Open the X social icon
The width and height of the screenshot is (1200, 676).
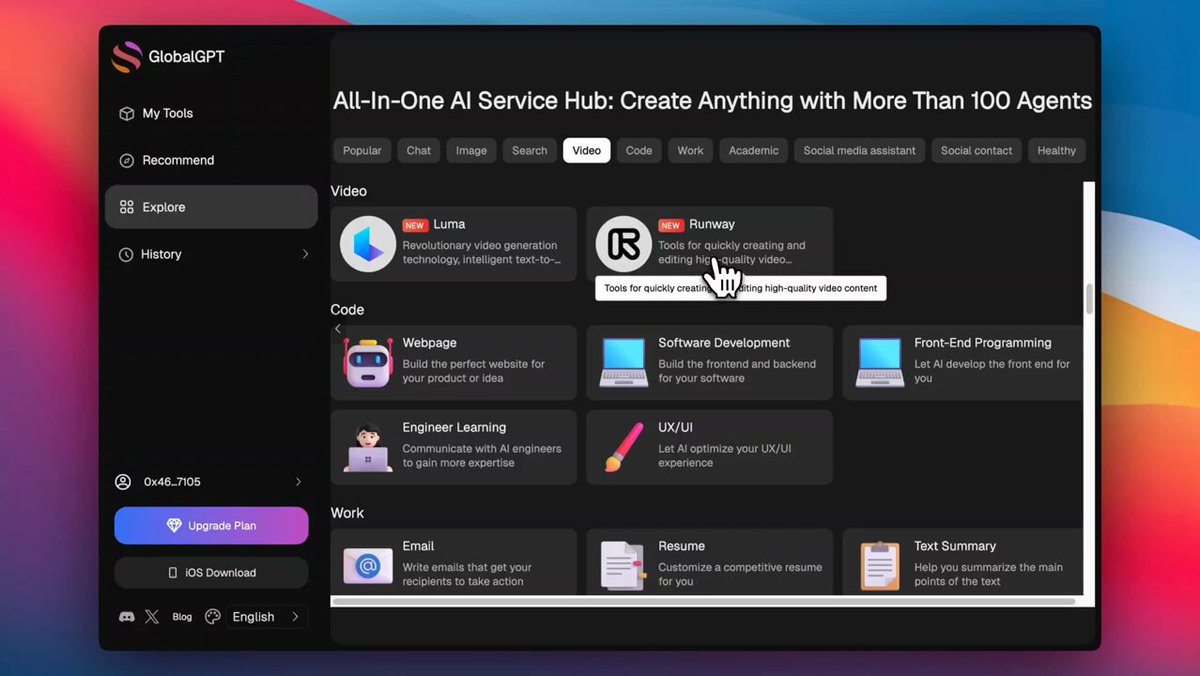click(152, 617)
